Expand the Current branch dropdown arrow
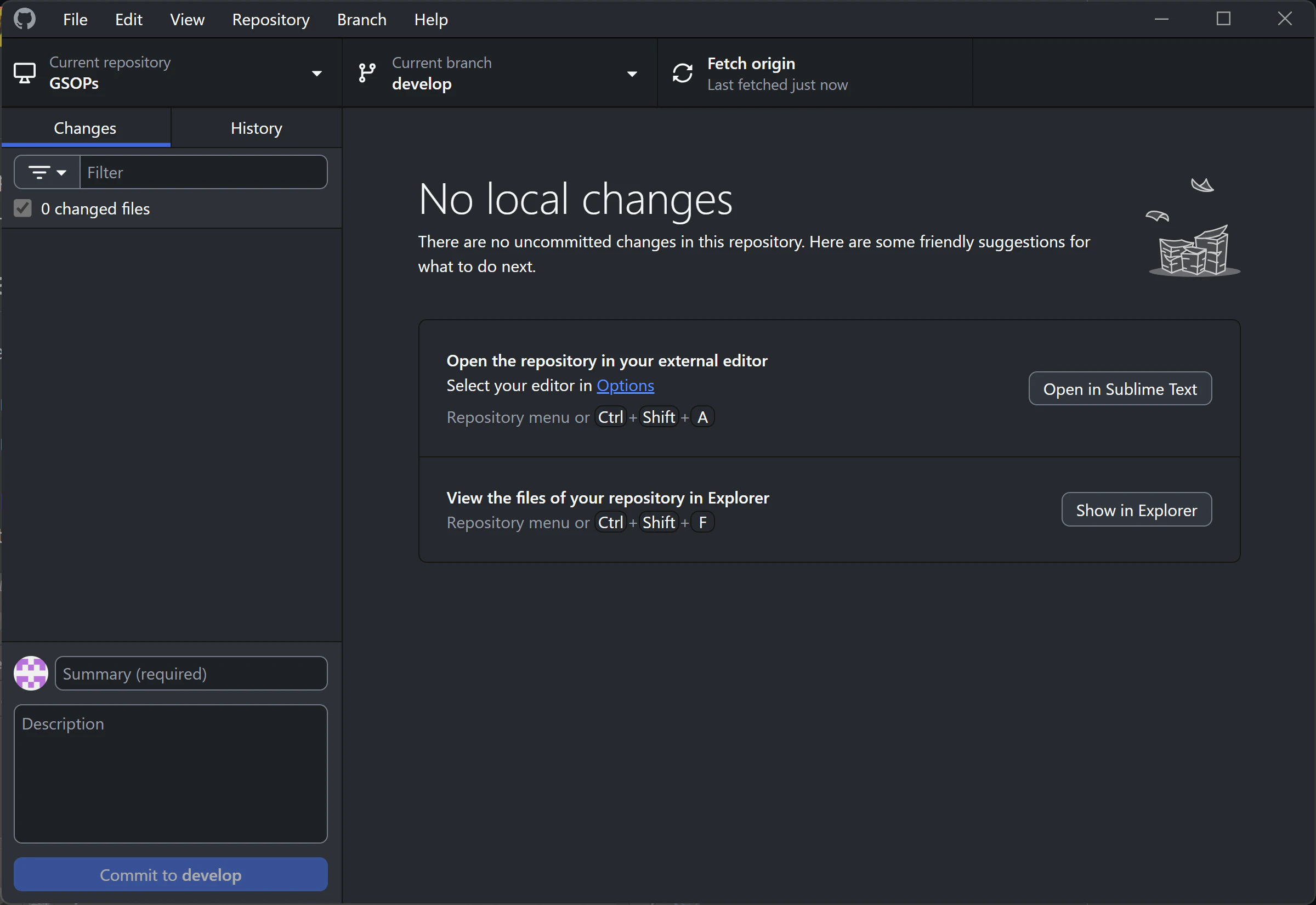Viewport: 1316px width, 905px height. 632,73
